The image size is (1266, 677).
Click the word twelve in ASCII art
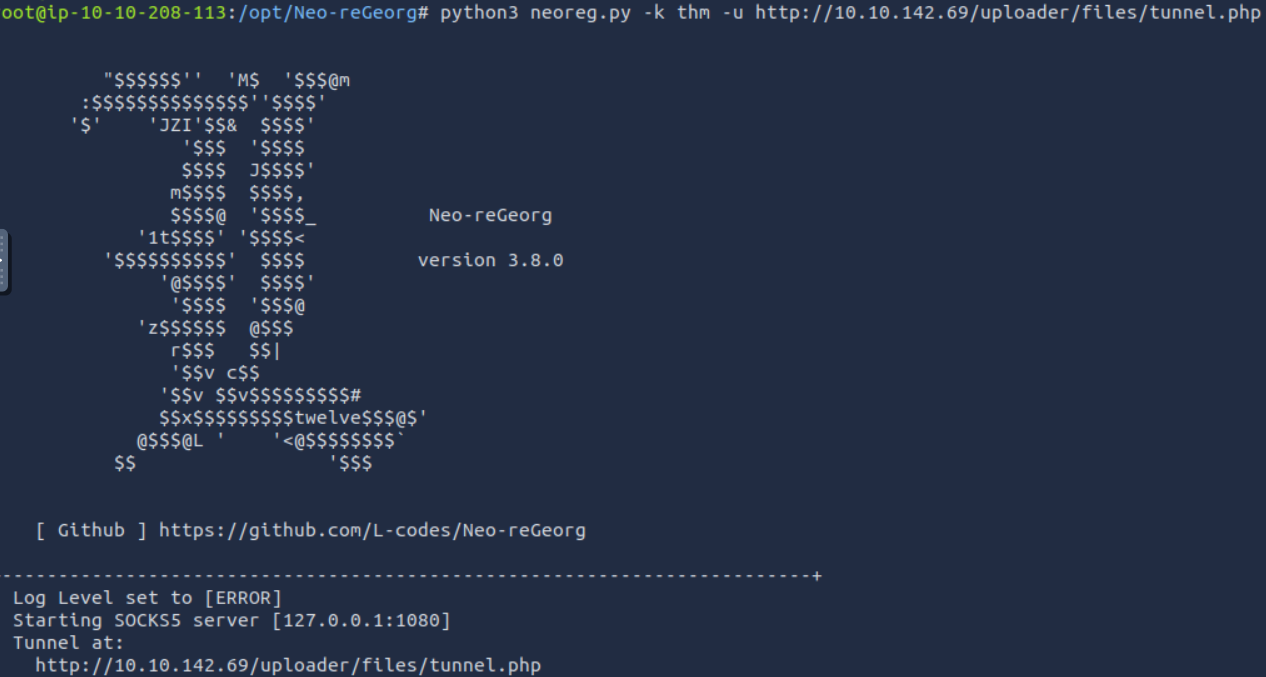click(327, 418)
